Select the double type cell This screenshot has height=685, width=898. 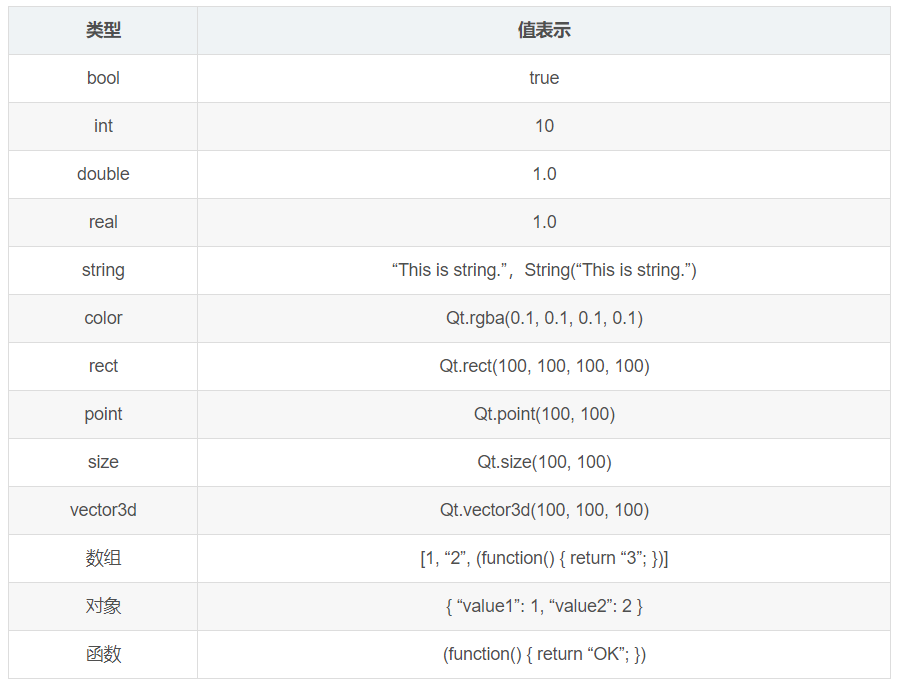pos(103,174)
